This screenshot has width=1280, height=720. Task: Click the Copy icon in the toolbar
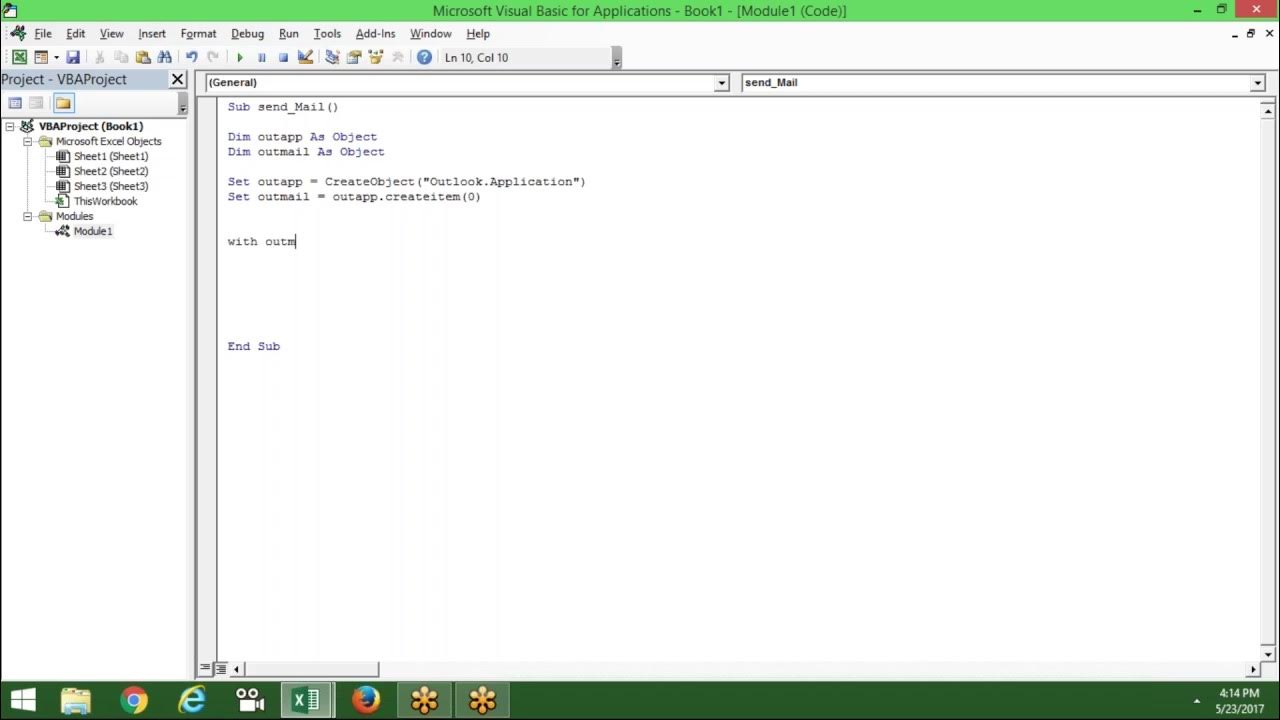click(x=121, y=58)
